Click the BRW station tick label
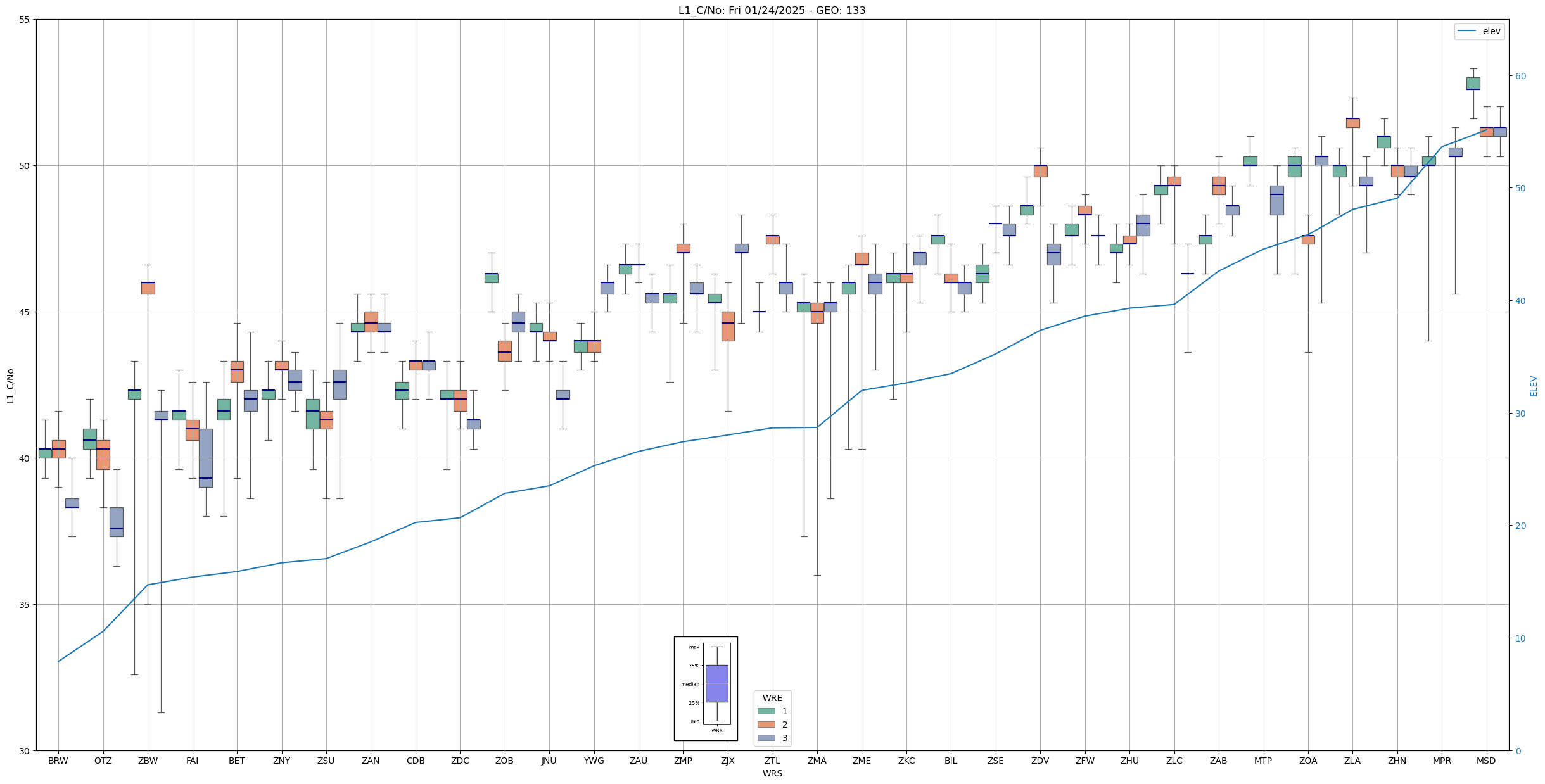Viewport: 1545px width, 784px height. click(x=58, y=761)
